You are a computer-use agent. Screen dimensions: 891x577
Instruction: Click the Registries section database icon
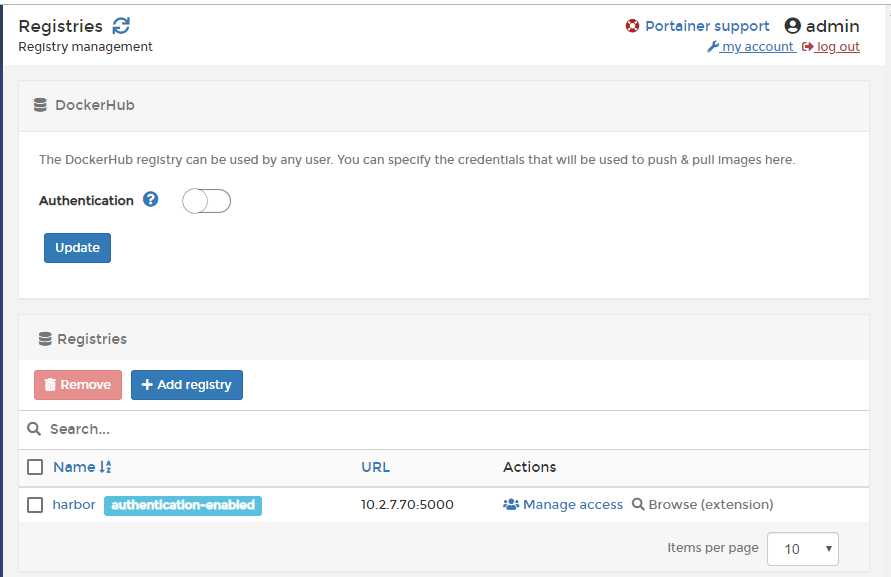point(45,339)
